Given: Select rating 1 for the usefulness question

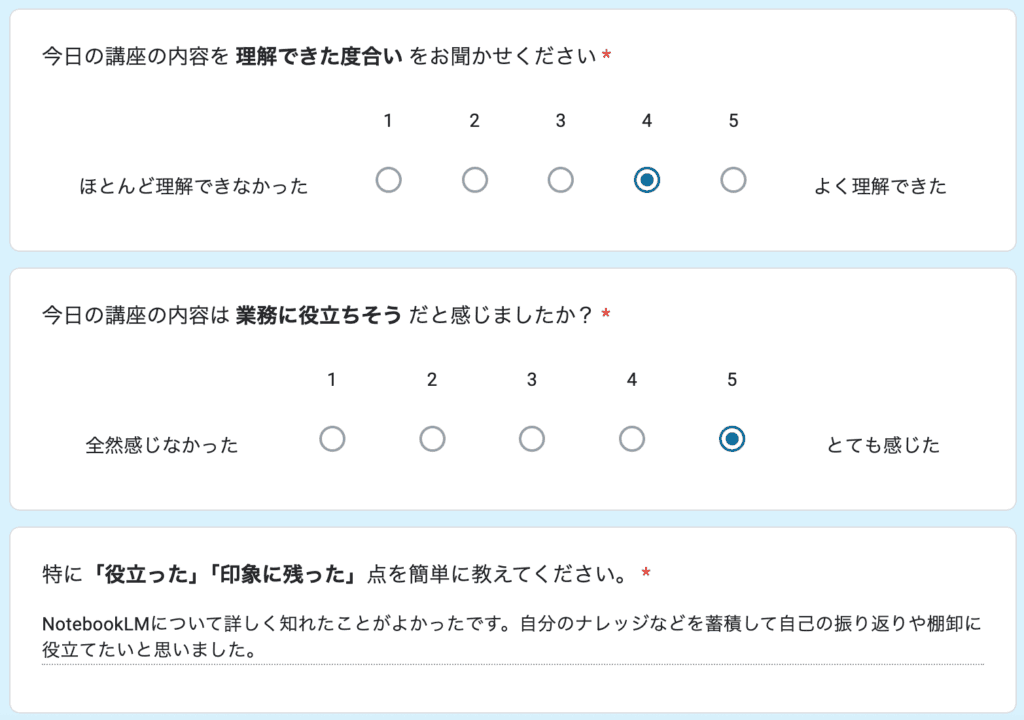Looking at the screenshot, I should point(333,438).
